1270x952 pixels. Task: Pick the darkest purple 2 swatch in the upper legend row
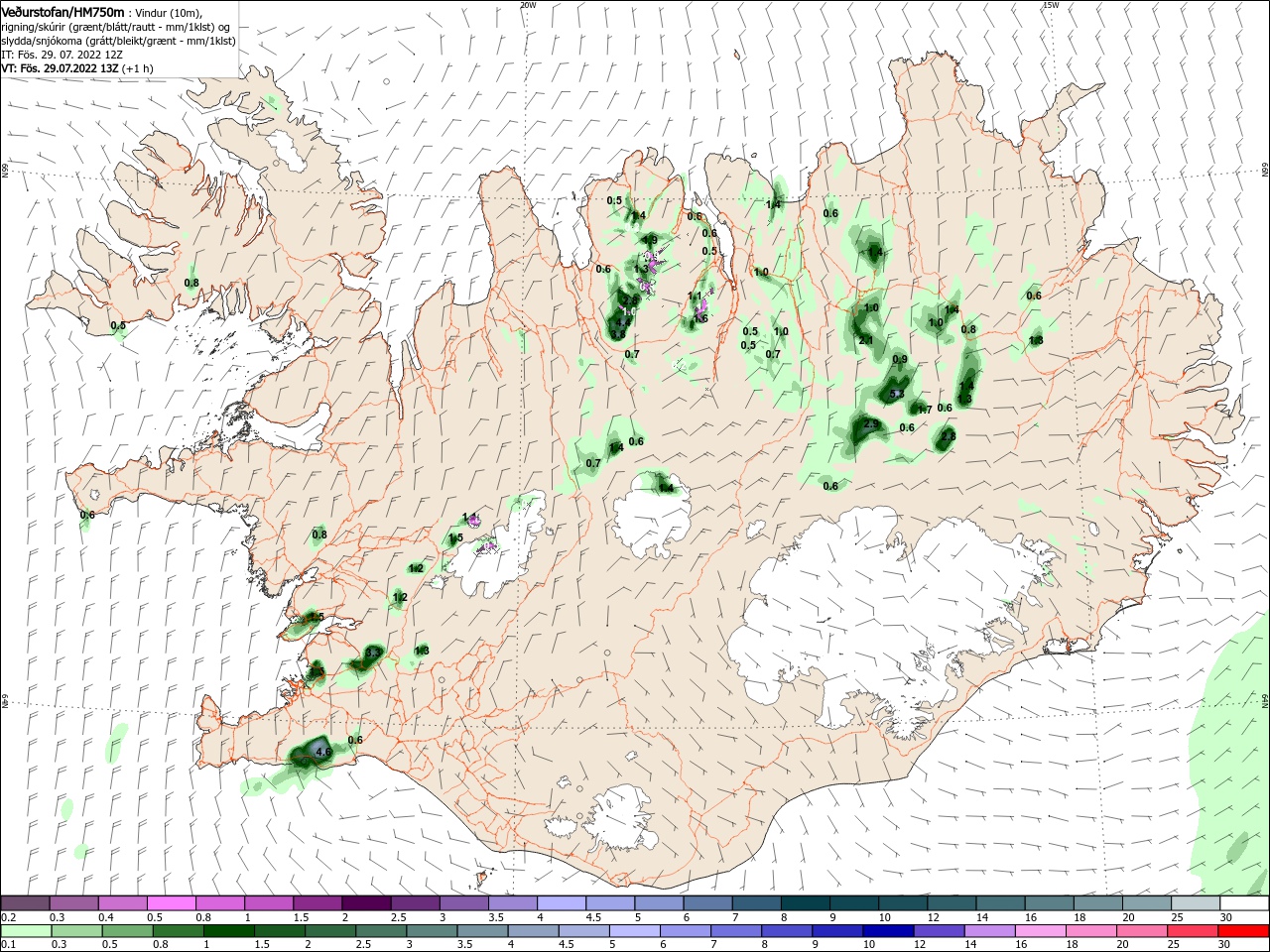tap(366, 903)
